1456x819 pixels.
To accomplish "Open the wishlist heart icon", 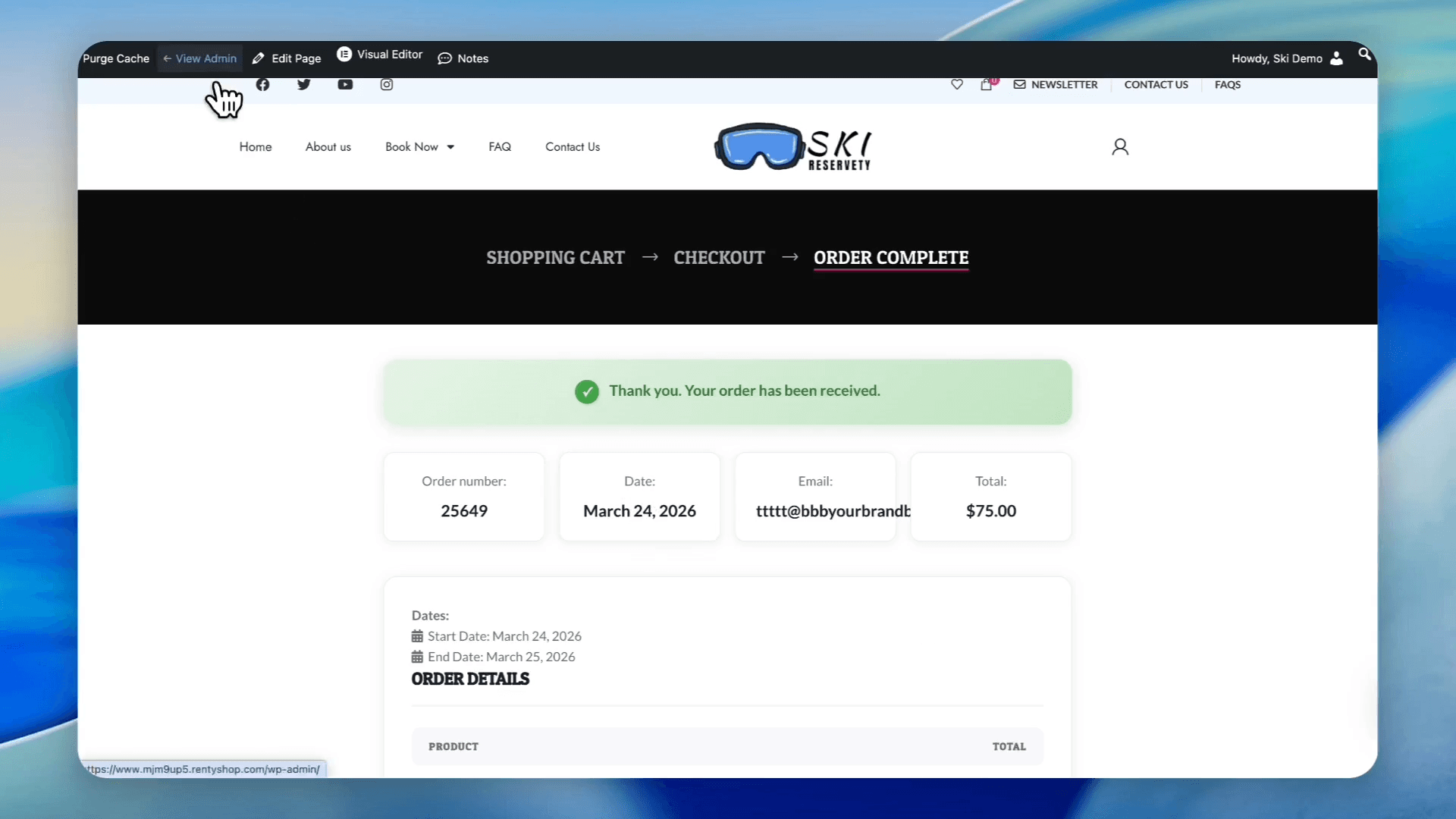I will click(957, 84).
